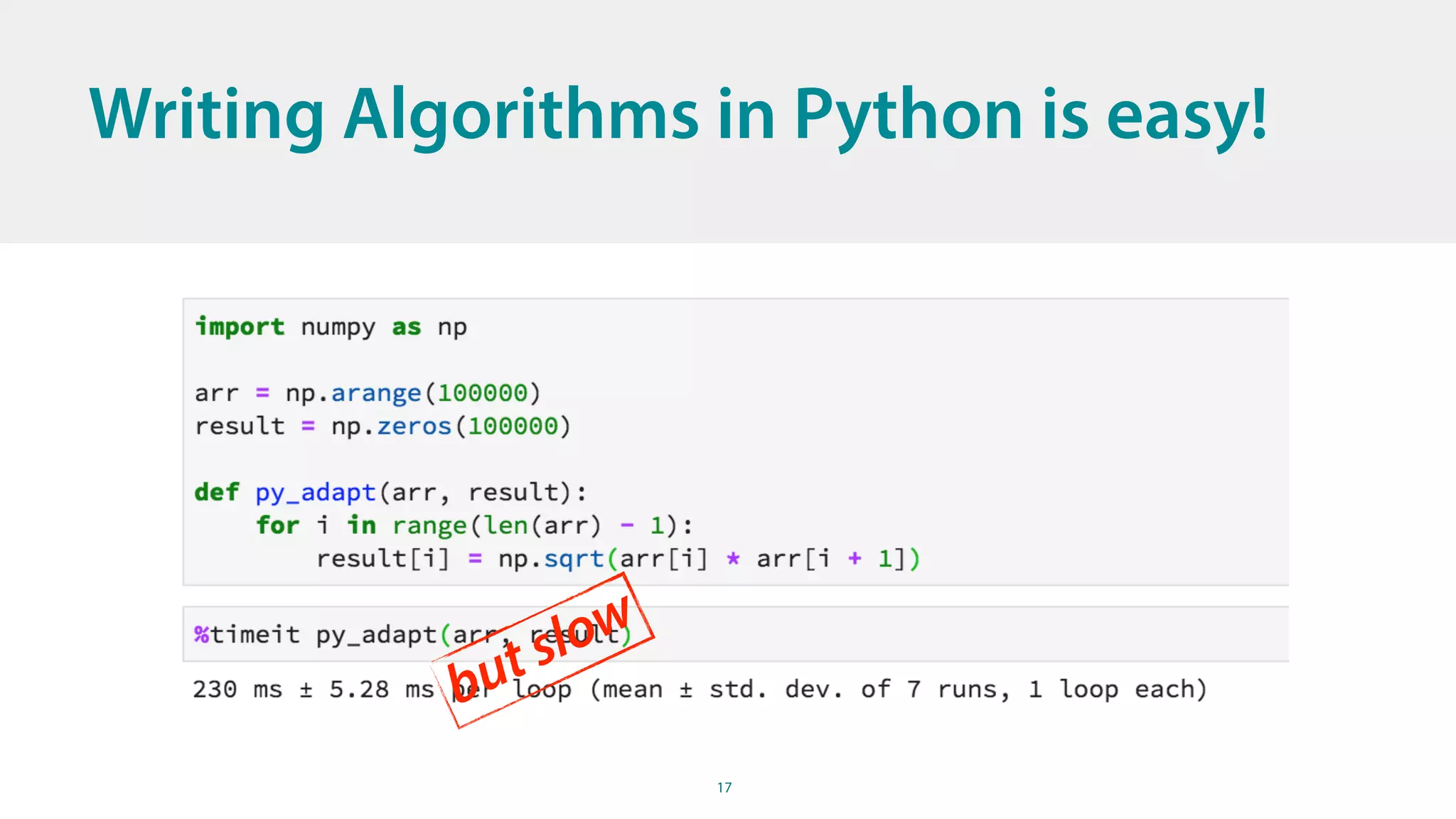
Task: Click the line 'arr = np.arange(100000)'
Action: coord(368,393)
